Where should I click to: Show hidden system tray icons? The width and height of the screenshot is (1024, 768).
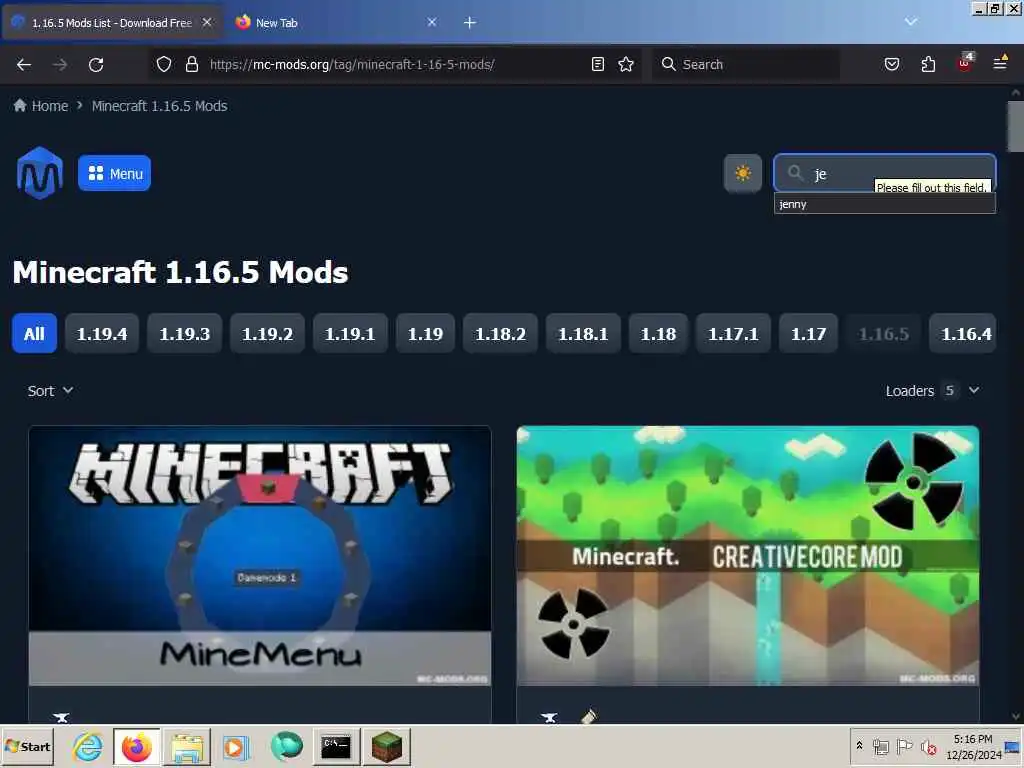tap(859, 746)
